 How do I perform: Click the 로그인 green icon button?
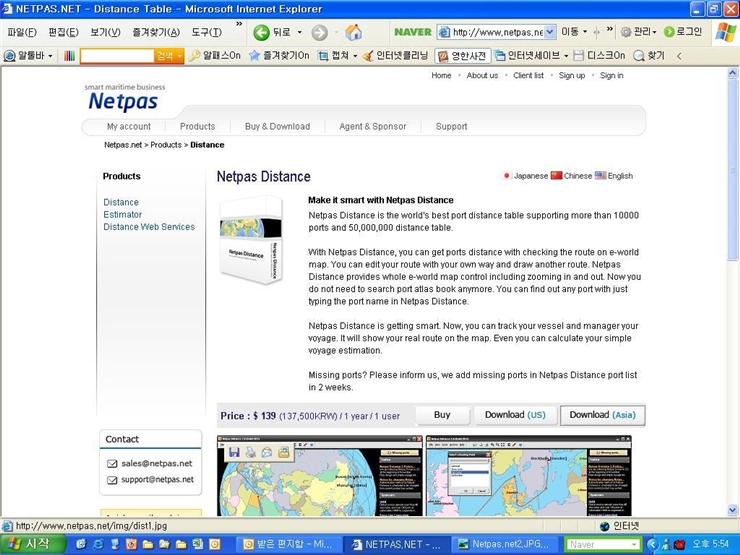pyautogui.click(x=683, y=32)
